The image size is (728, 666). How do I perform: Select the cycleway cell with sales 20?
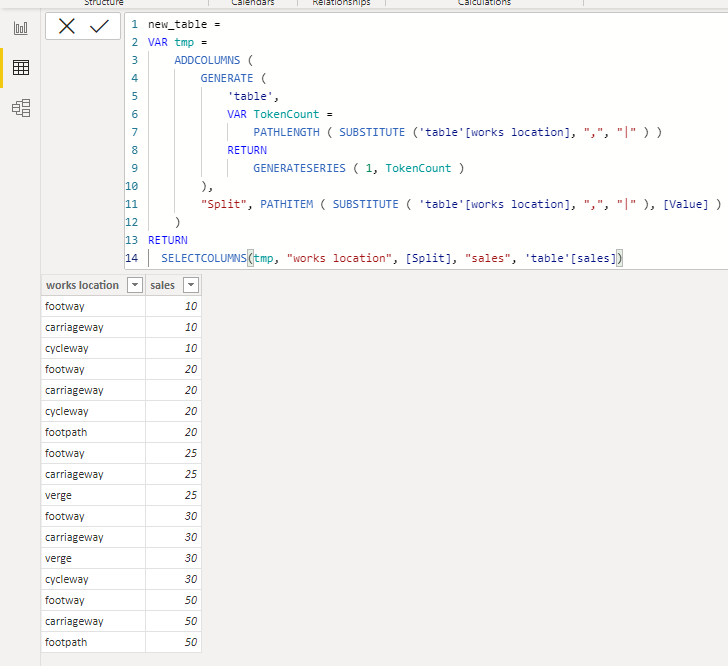click(93, 411)
